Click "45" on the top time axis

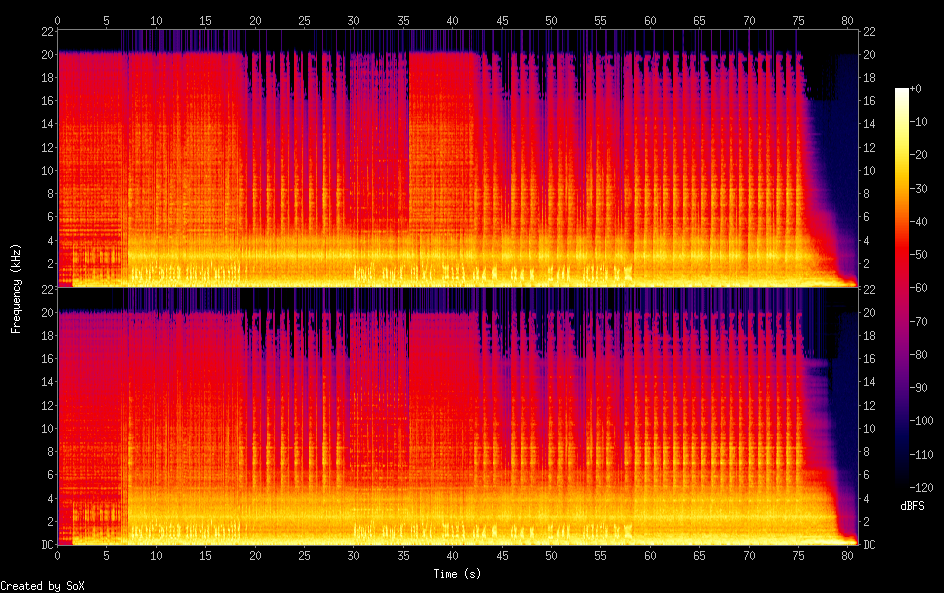pos(502,20)
